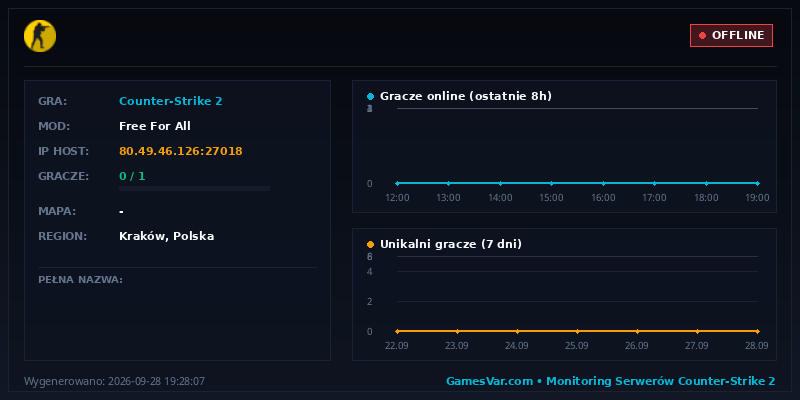The width and height of the screenshot is (800, 400).
Task: Click the map value dash next to MAPA
Action: pyautogui.click(x=121, y=211)
